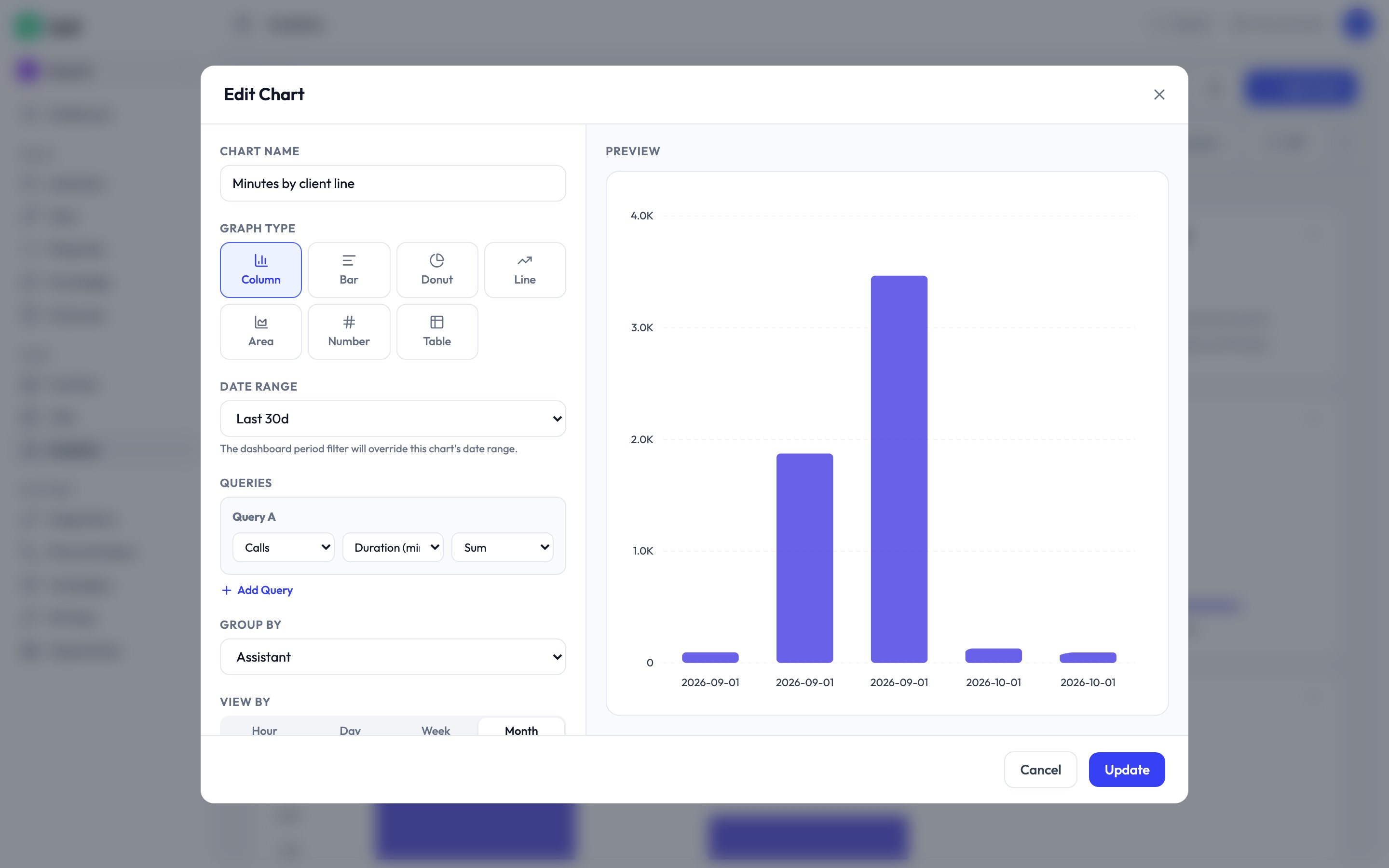Click the 2.0K axis label

point(642,440)
